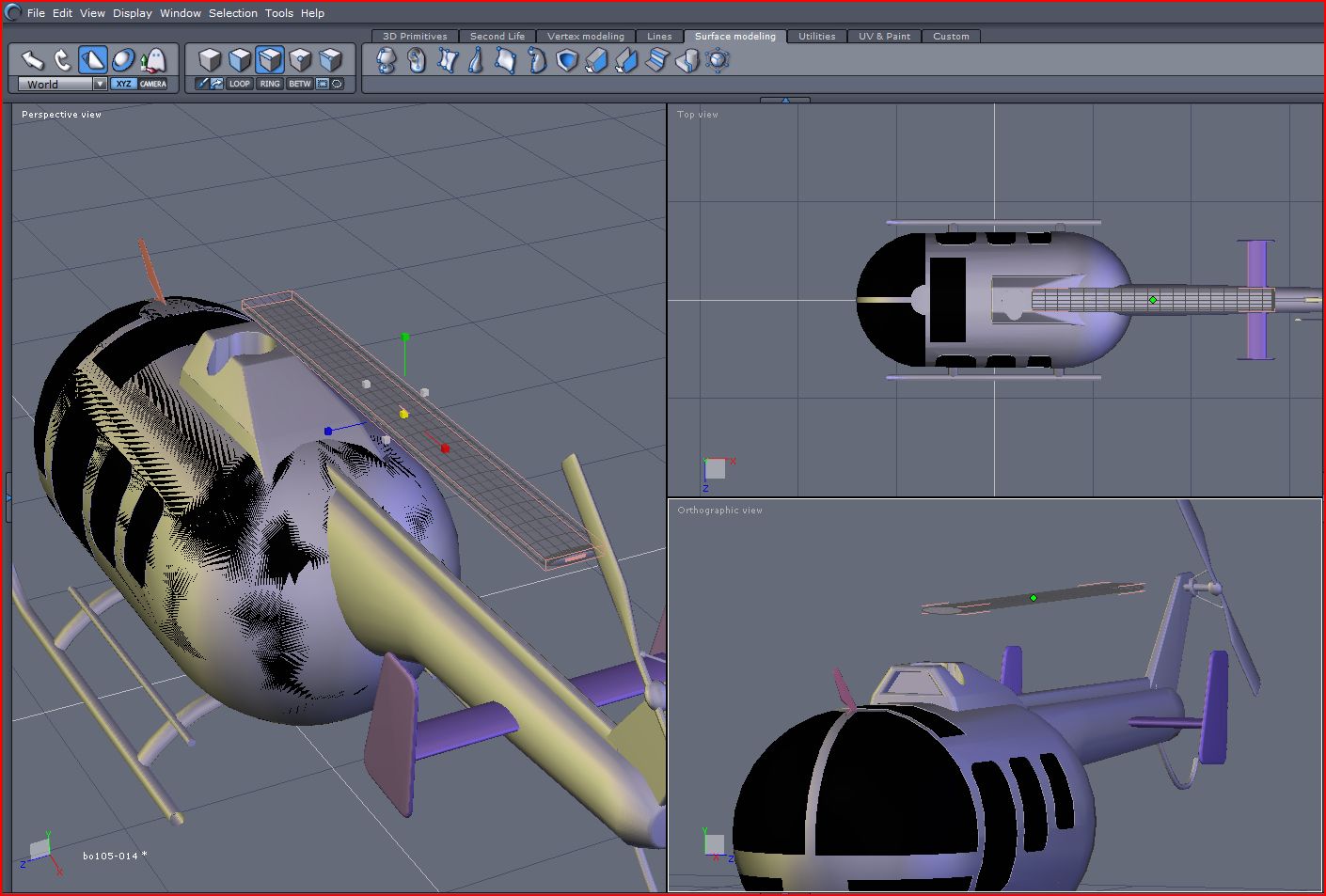Viewport: 1326px width, 896px height.
Task: Click the 'Top view' label
Action: [x=698, y=115]
